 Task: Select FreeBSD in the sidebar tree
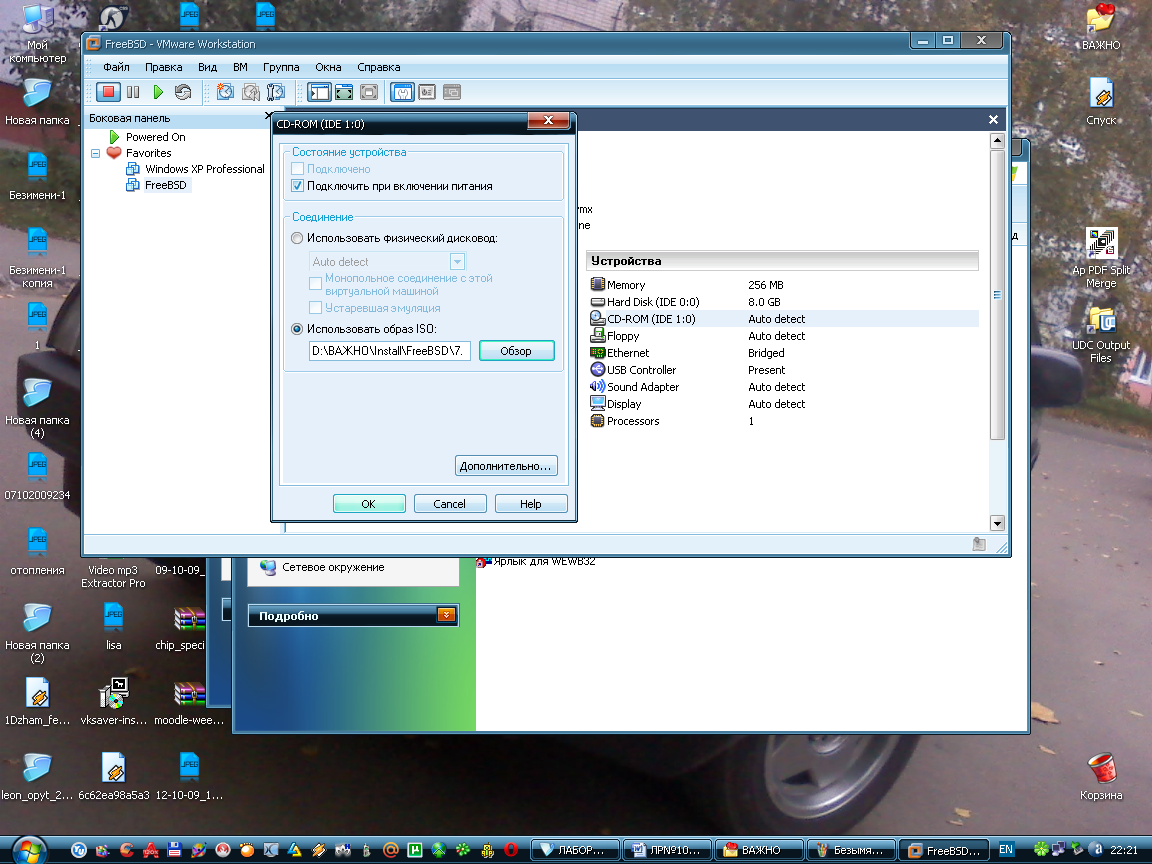(165, 185)
